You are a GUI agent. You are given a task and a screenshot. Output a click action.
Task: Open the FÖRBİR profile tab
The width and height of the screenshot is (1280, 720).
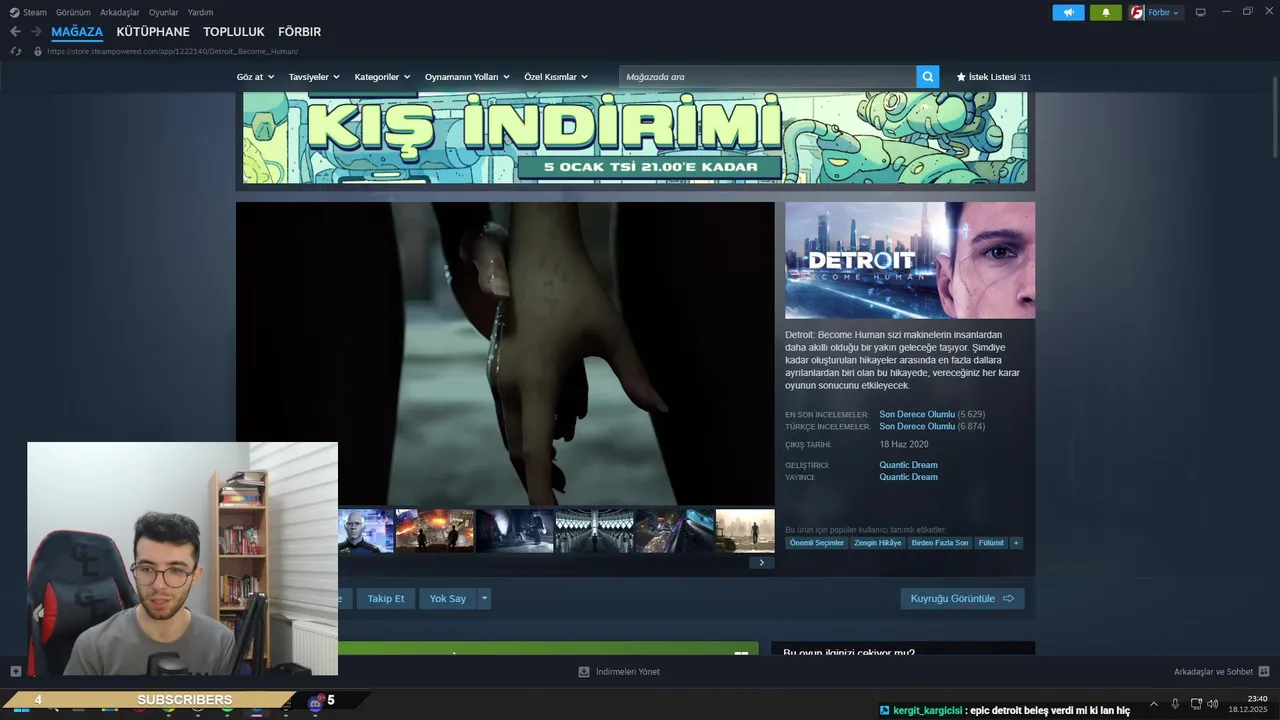coord(299,32)
